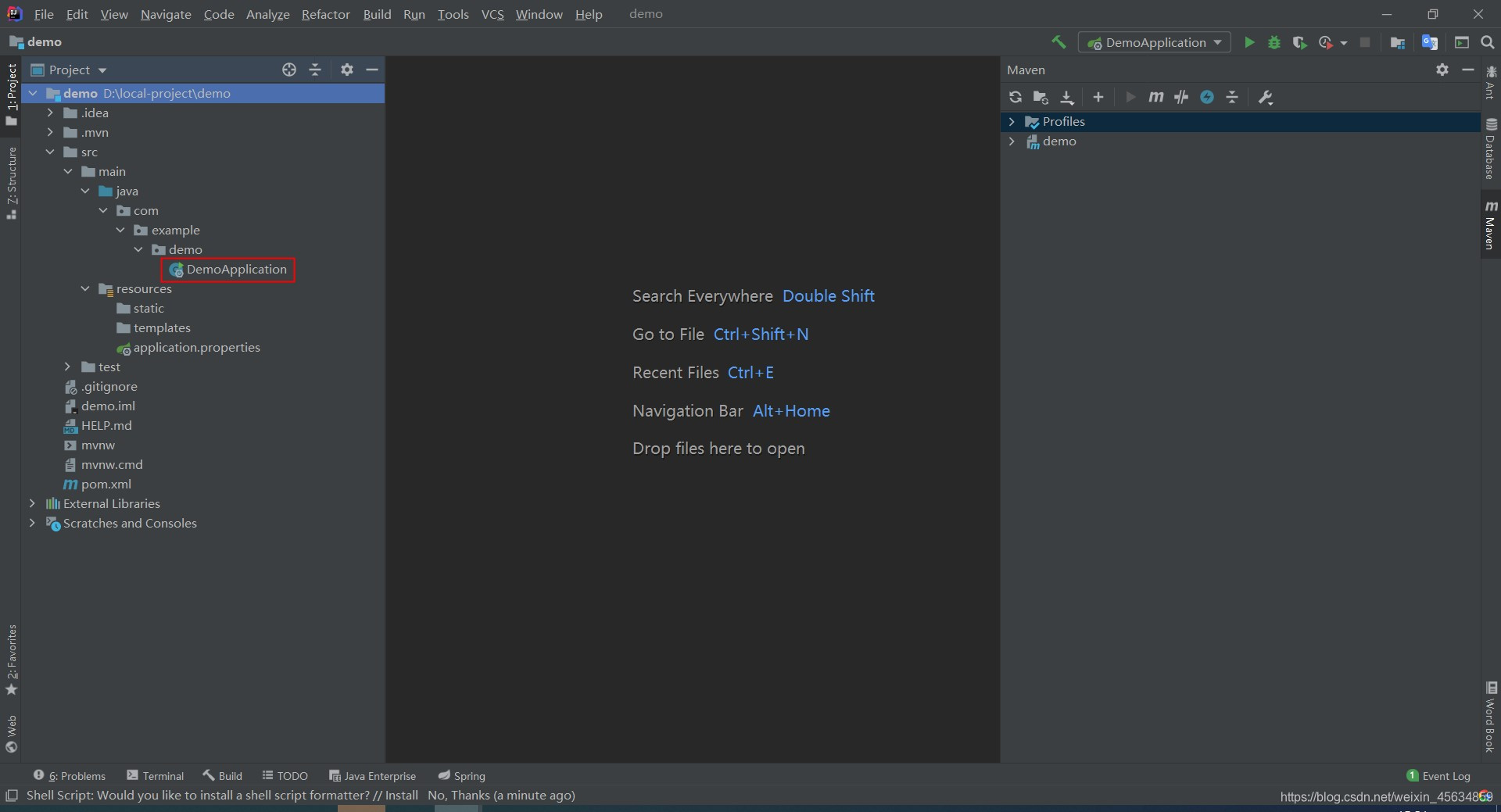The width and height of the screenshot is (1501, 812).
Task: Open Maven panel gear options
Action: click(x=1442, y=70)
